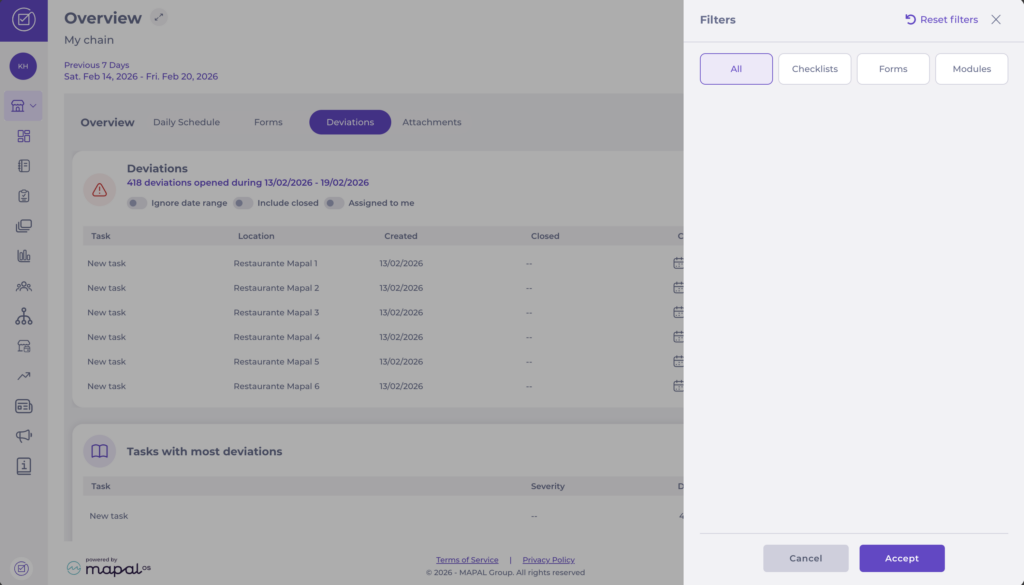Open the dashboard grid icon in sidebar
This screenshot has height=585, width=1024.
pyautogui.click(x=24, y=136)
